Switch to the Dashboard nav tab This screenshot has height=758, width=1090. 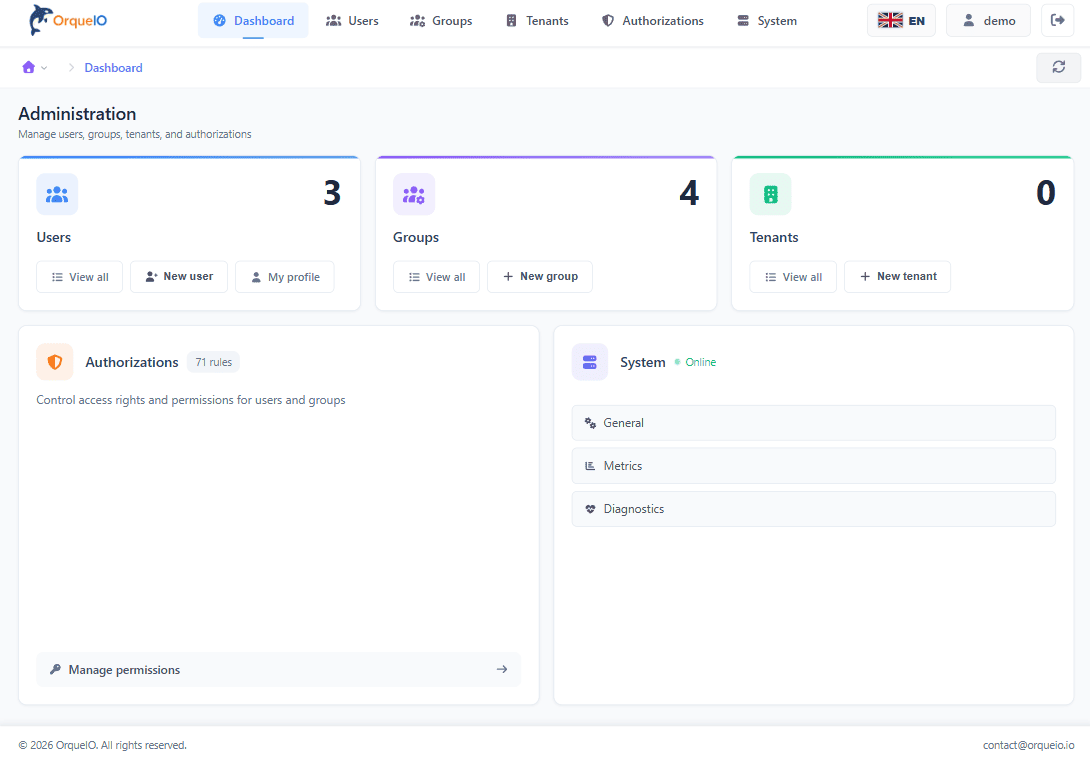tap(253, 20)
